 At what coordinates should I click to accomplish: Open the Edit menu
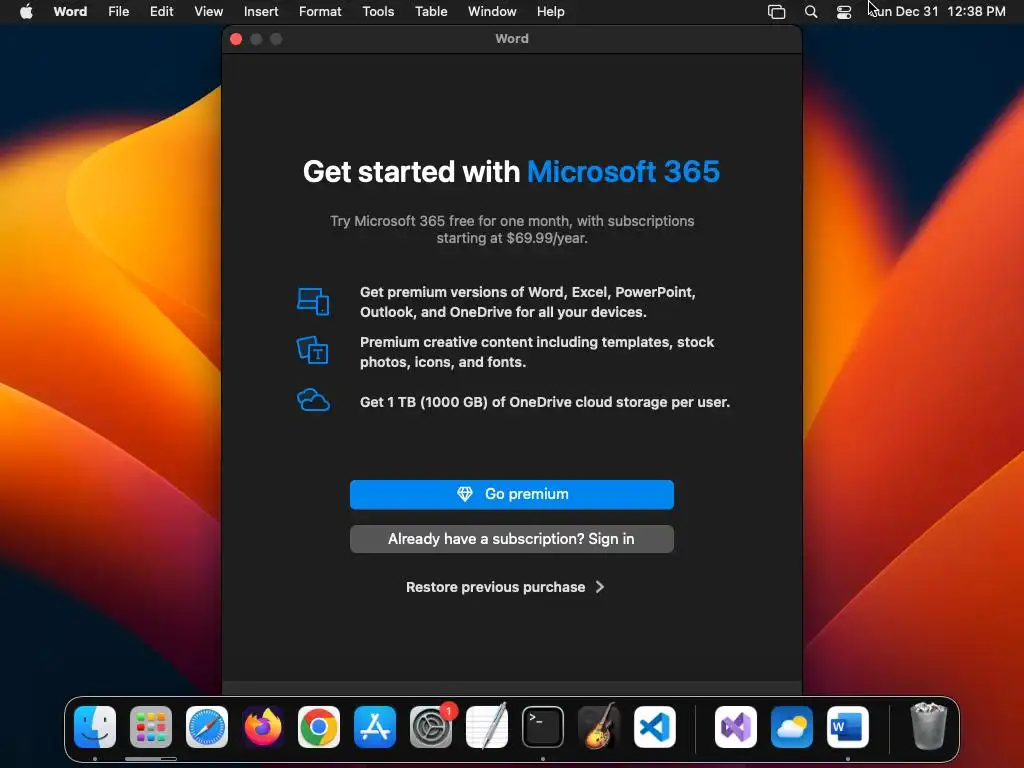coord(161,12)
